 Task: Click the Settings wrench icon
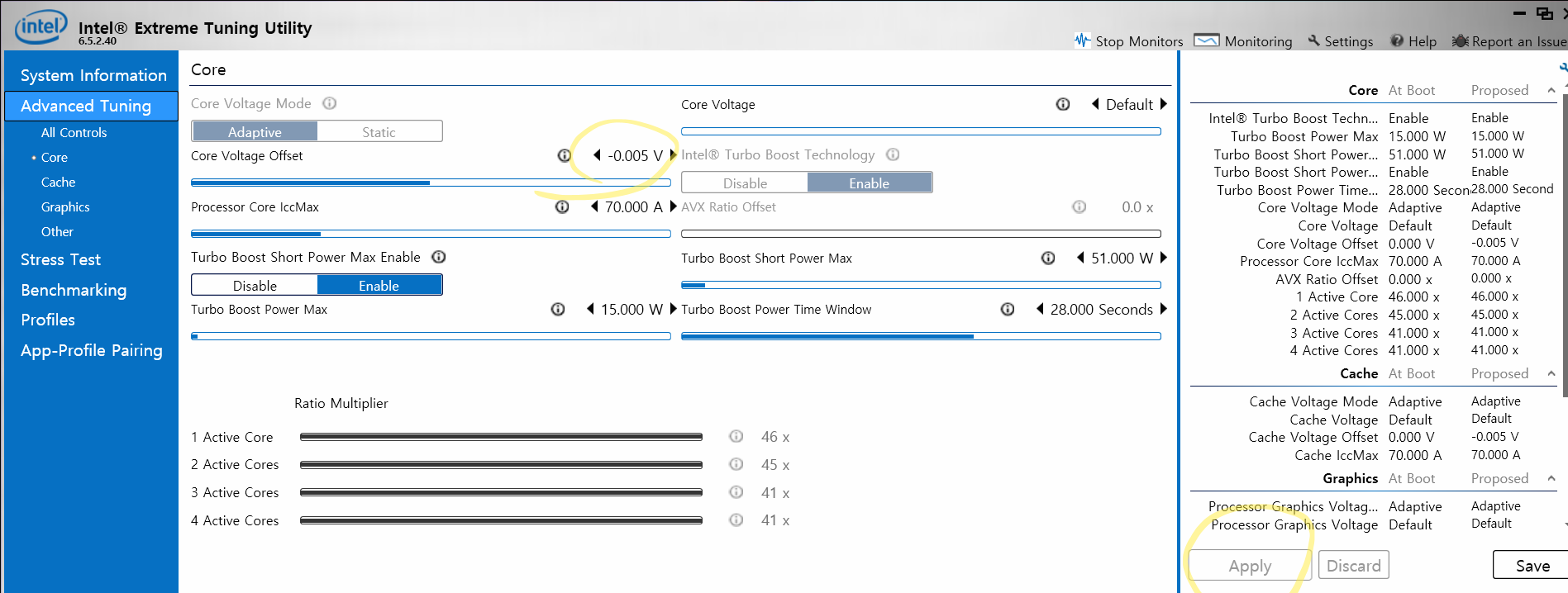coord(1314,40)
